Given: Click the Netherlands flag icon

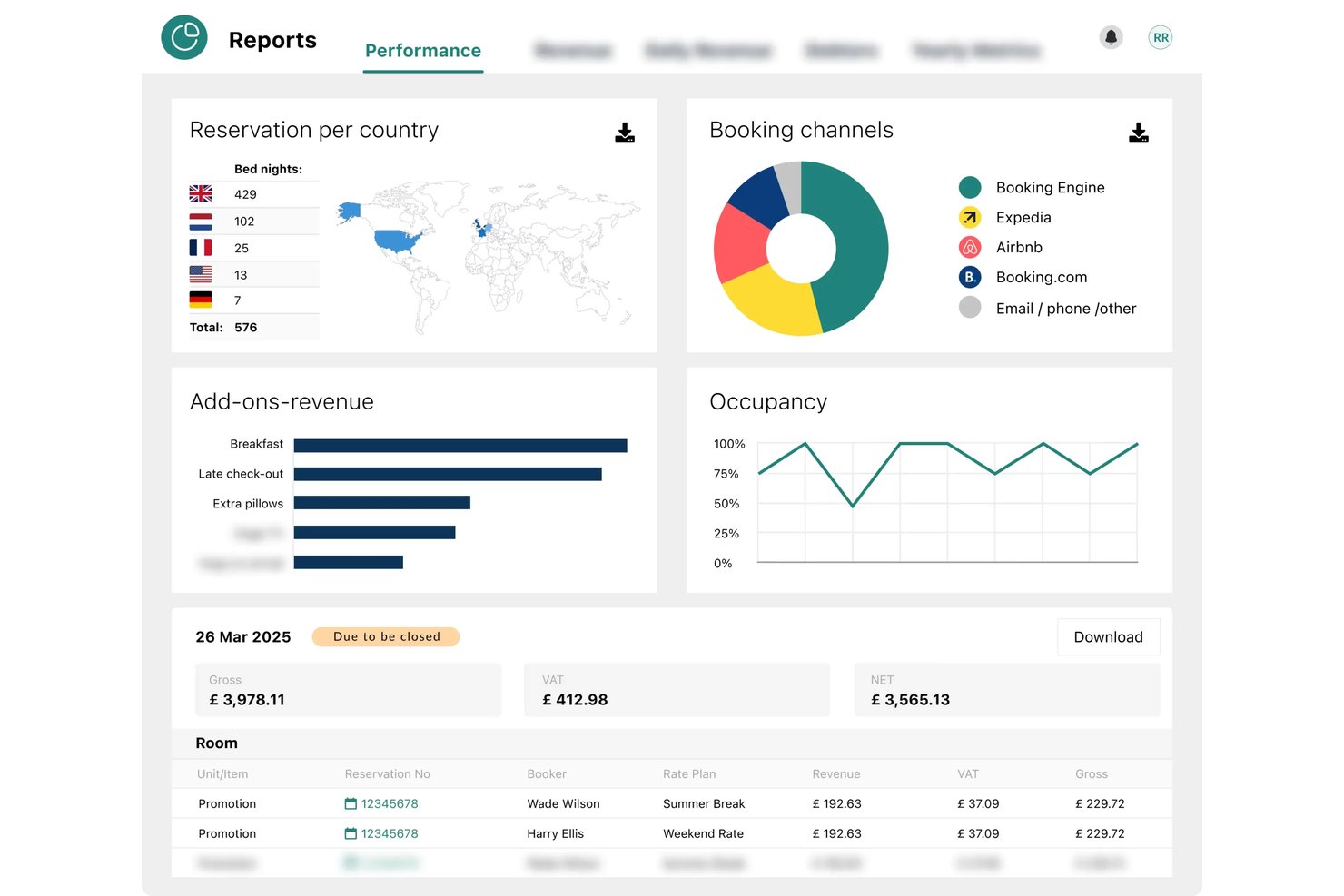Looking at the screenshot, I should pyautogui.click(x=201, y=221).
